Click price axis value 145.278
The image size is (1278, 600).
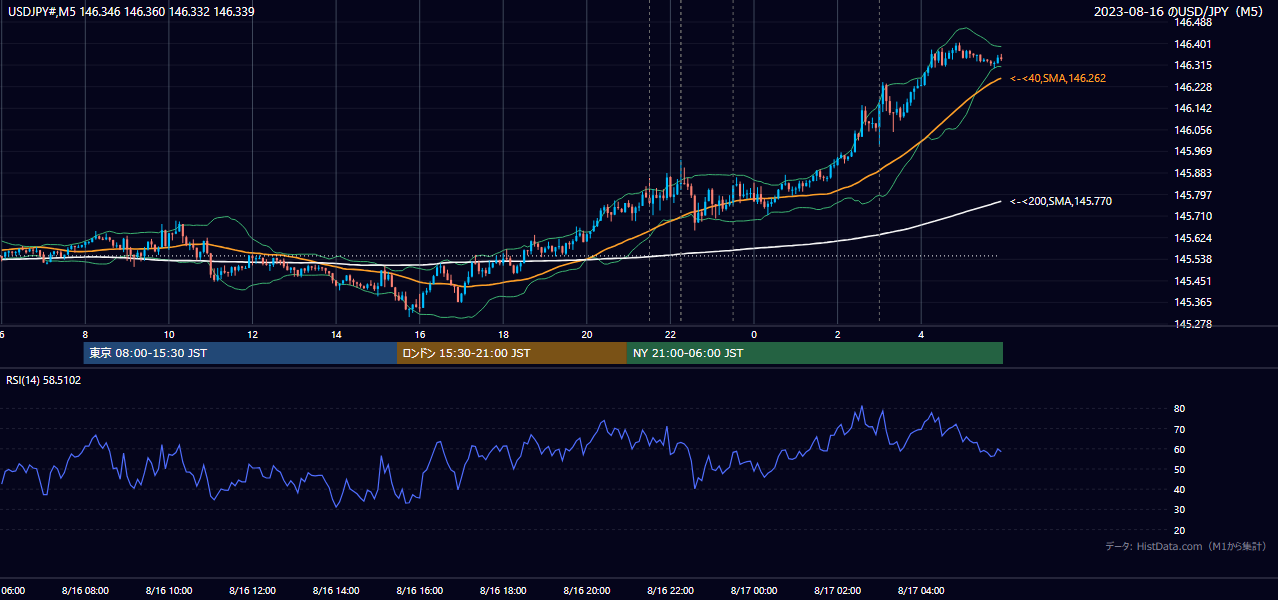click(x=1194, y=324)
